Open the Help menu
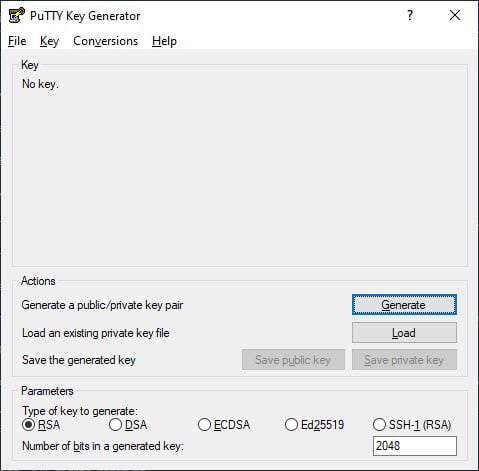This screenshot has width=479, height=471. [x=164, y=41]
